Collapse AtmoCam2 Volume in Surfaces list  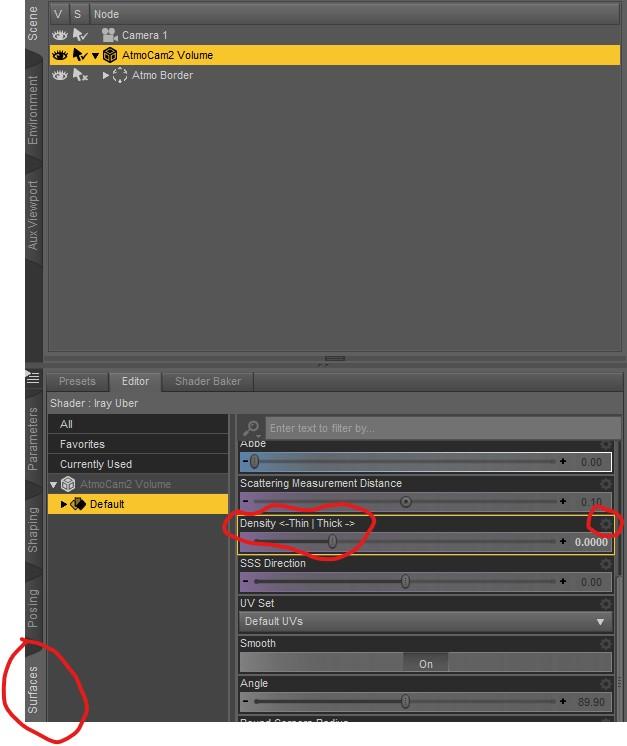(53, 485)
